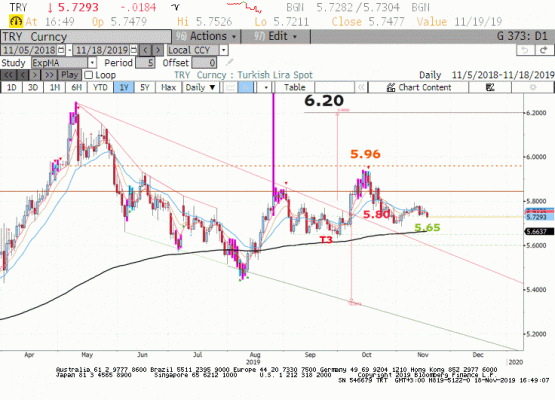Open the Actions menu

pyautogui.click(x=206, y=36)
